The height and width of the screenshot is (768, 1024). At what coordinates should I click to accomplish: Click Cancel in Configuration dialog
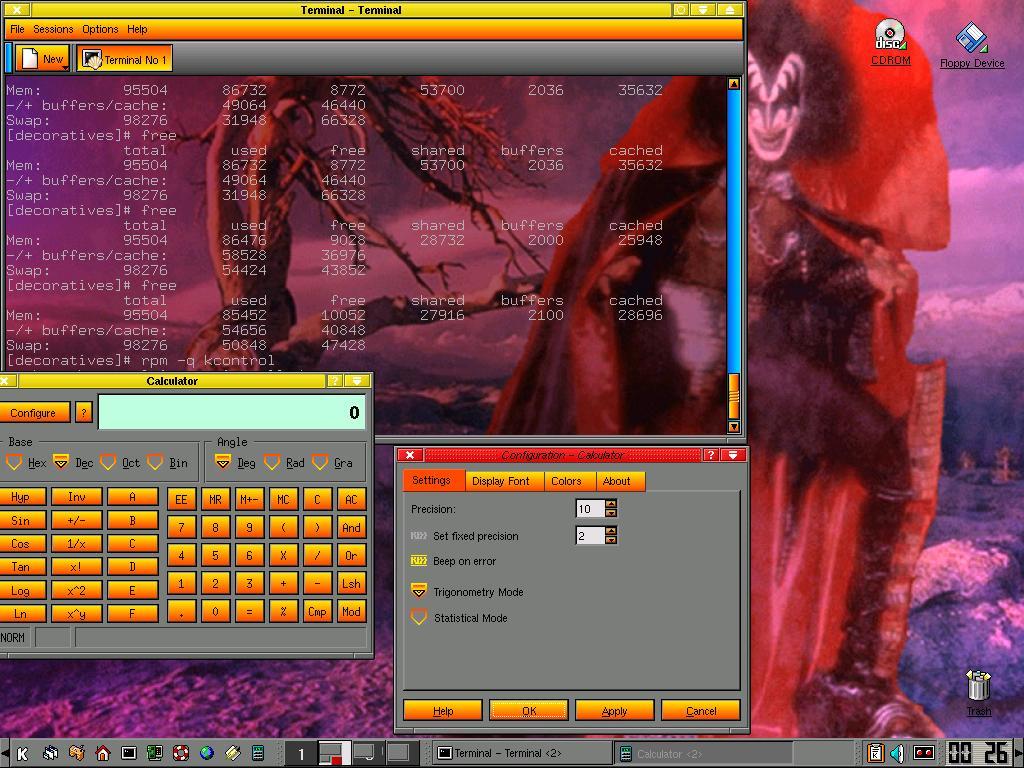(x=701, y=711)
